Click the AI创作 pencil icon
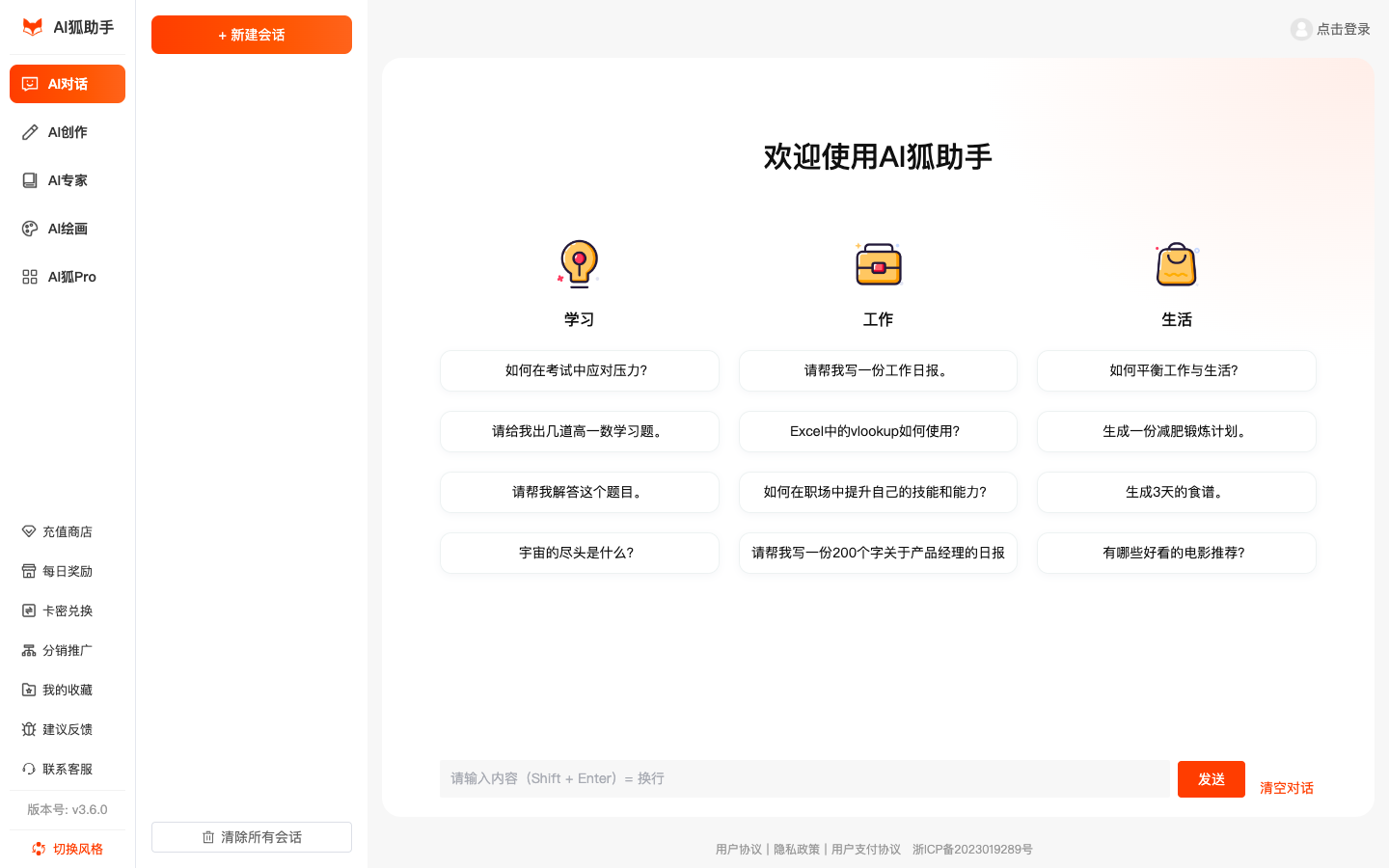This screenshot has width=1389, height=868. pyautogui.click(x=30, y=132)
